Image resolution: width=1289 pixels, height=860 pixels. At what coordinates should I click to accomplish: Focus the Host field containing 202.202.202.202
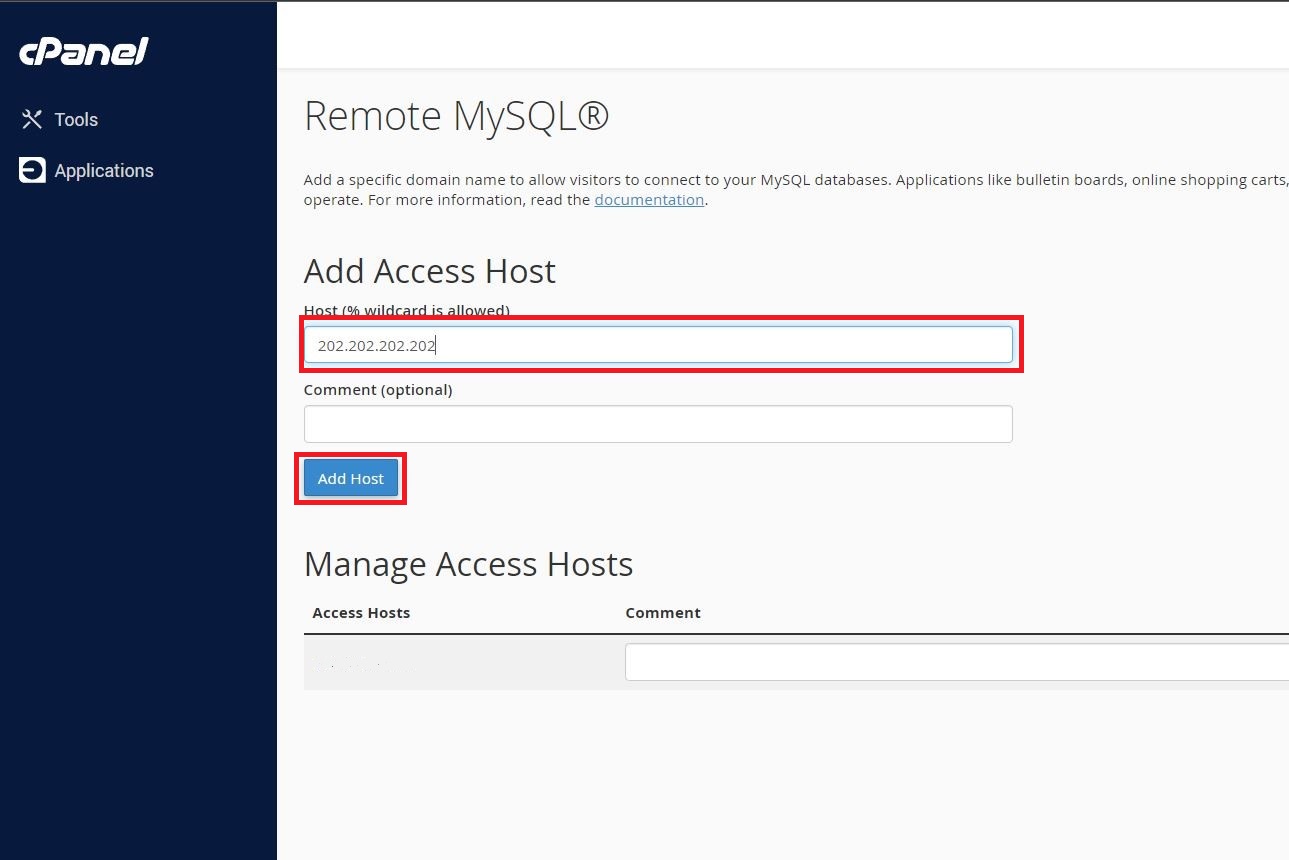[658, 345]
